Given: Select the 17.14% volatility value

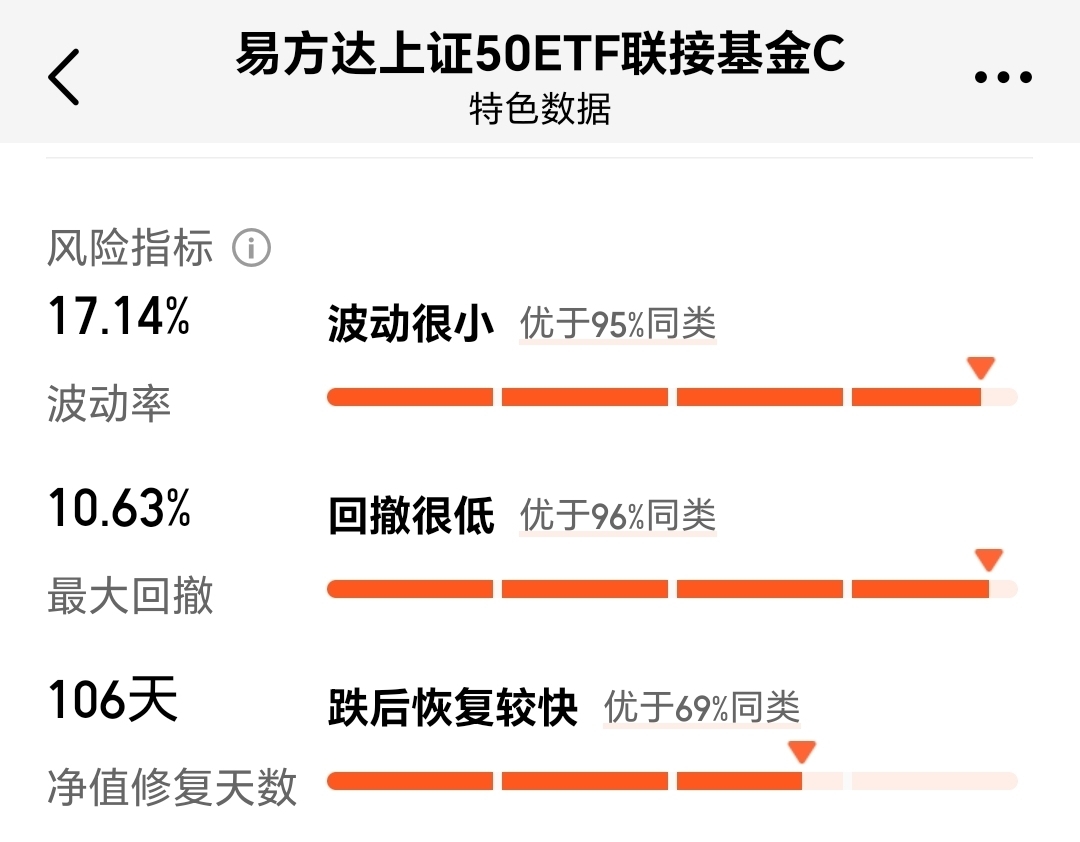Looking at the screenshot, I should pos(119,317).
